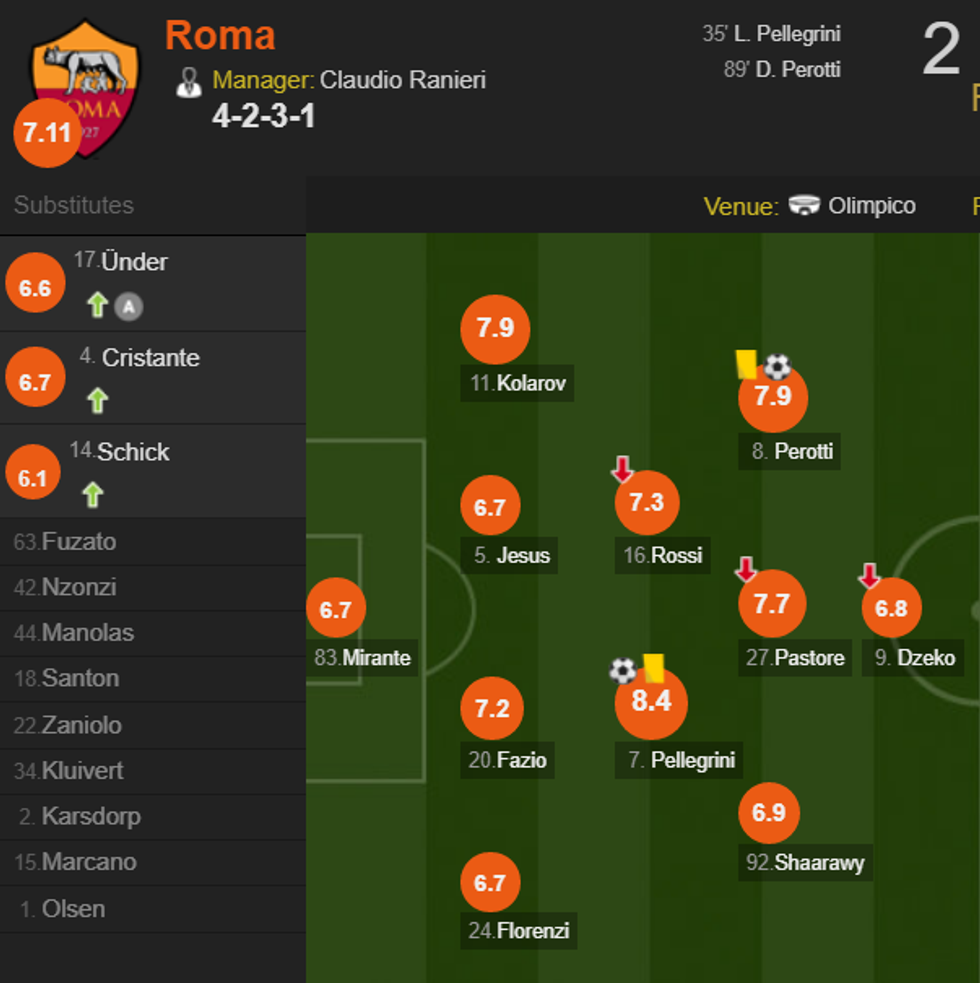Click the assist icon under Ünder
The height and width of the screenshot is (983, 980).
(x=128, y=307)
